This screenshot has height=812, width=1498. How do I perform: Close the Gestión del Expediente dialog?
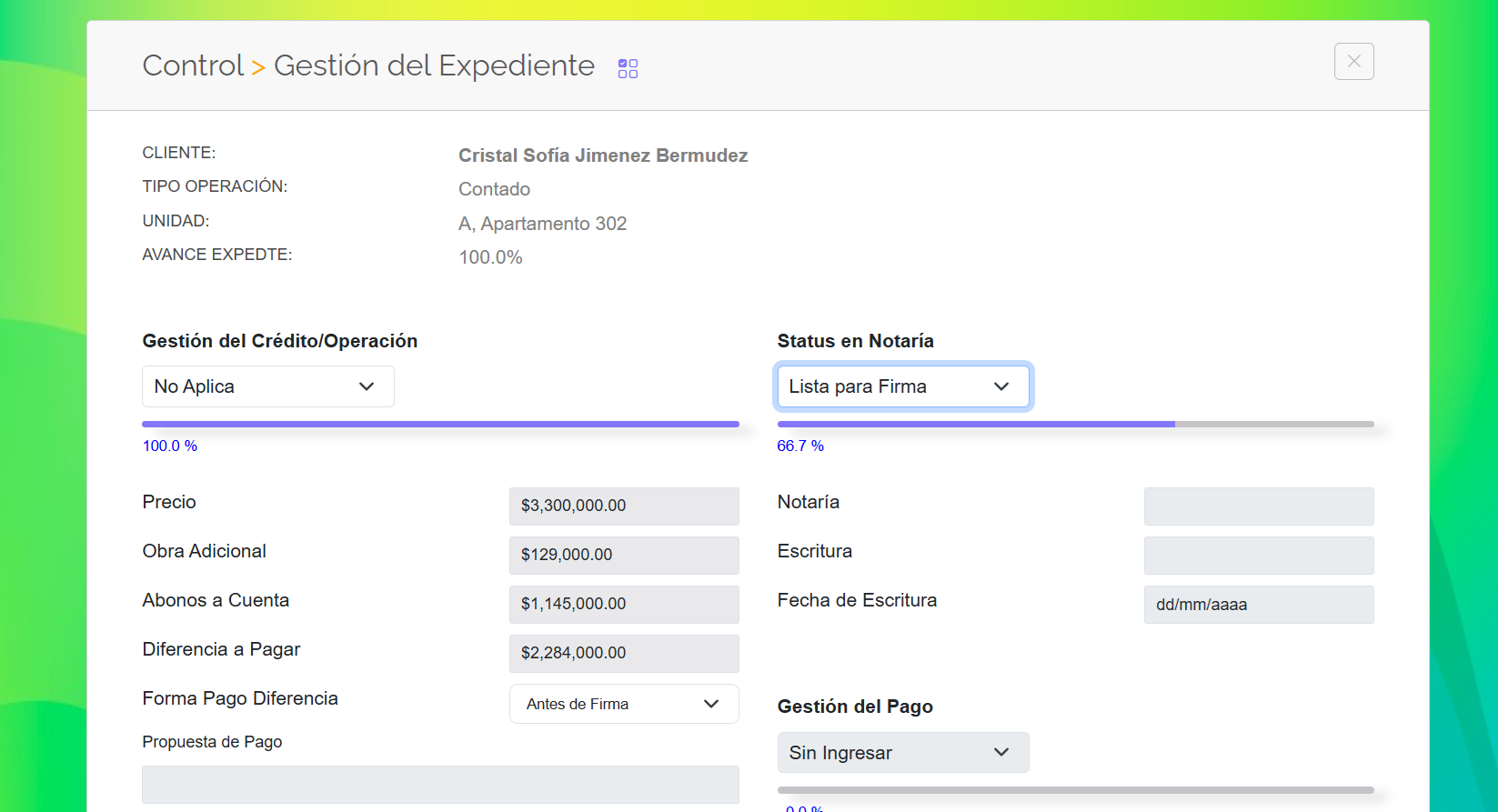(x=1353, y=62)
